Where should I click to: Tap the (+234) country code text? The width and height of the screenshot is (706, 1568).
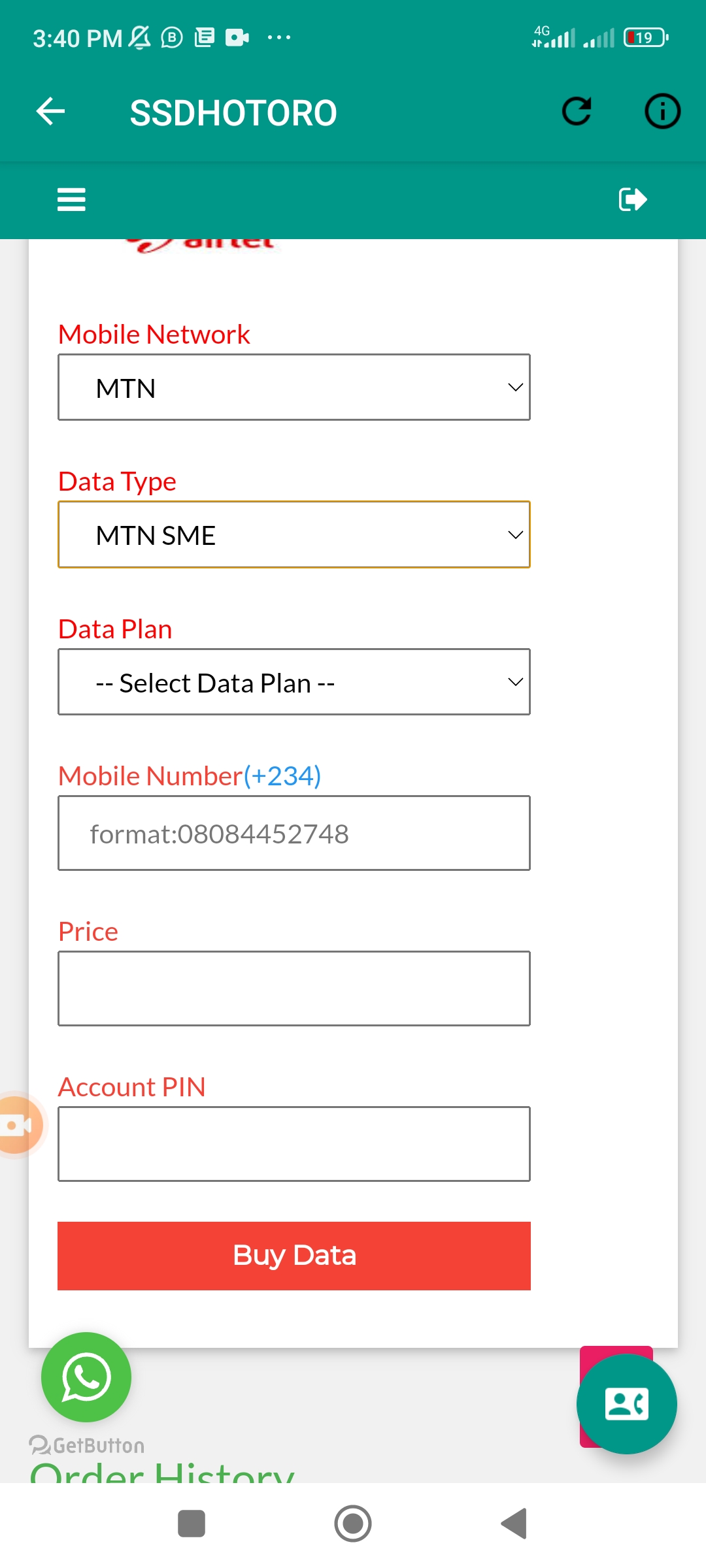282,776
